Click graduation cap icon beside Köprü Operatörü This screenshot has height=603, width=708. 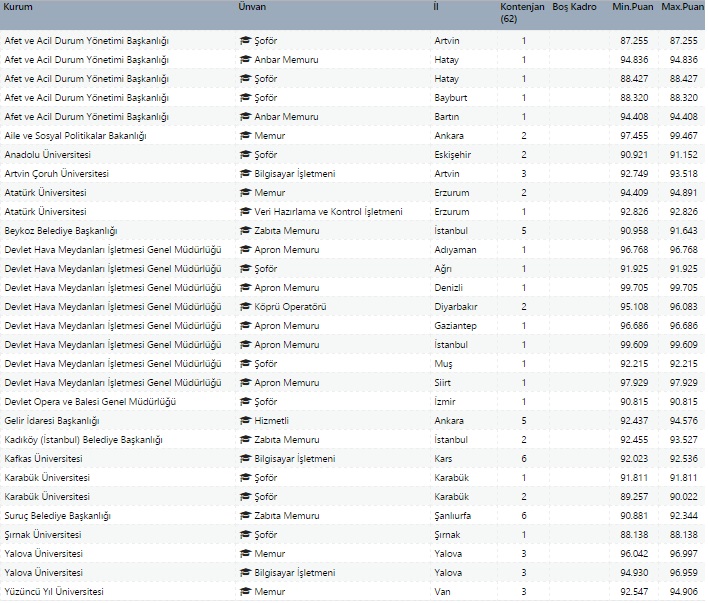coord(245,307)
